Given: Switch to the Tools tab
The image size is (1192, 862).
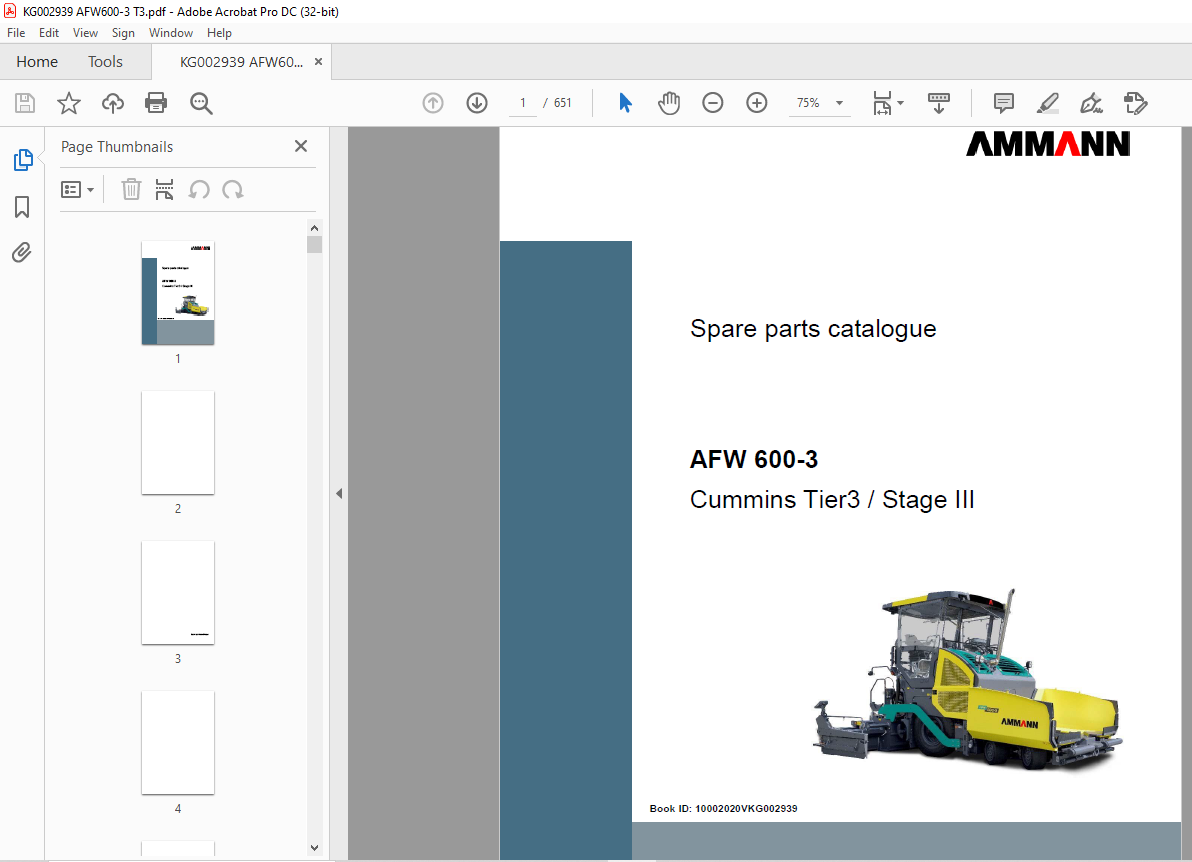Looking at the screenshot, I should (x=105, y=62).
